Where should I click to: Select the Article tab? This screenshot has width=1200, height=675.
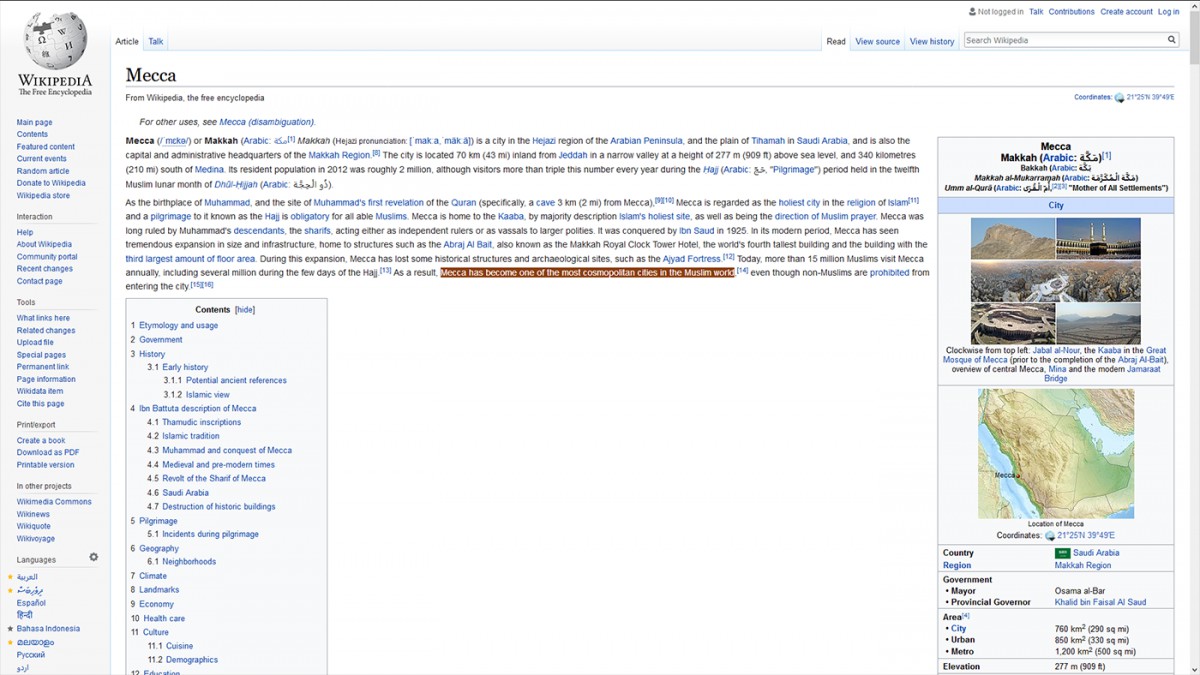point(127,41)
